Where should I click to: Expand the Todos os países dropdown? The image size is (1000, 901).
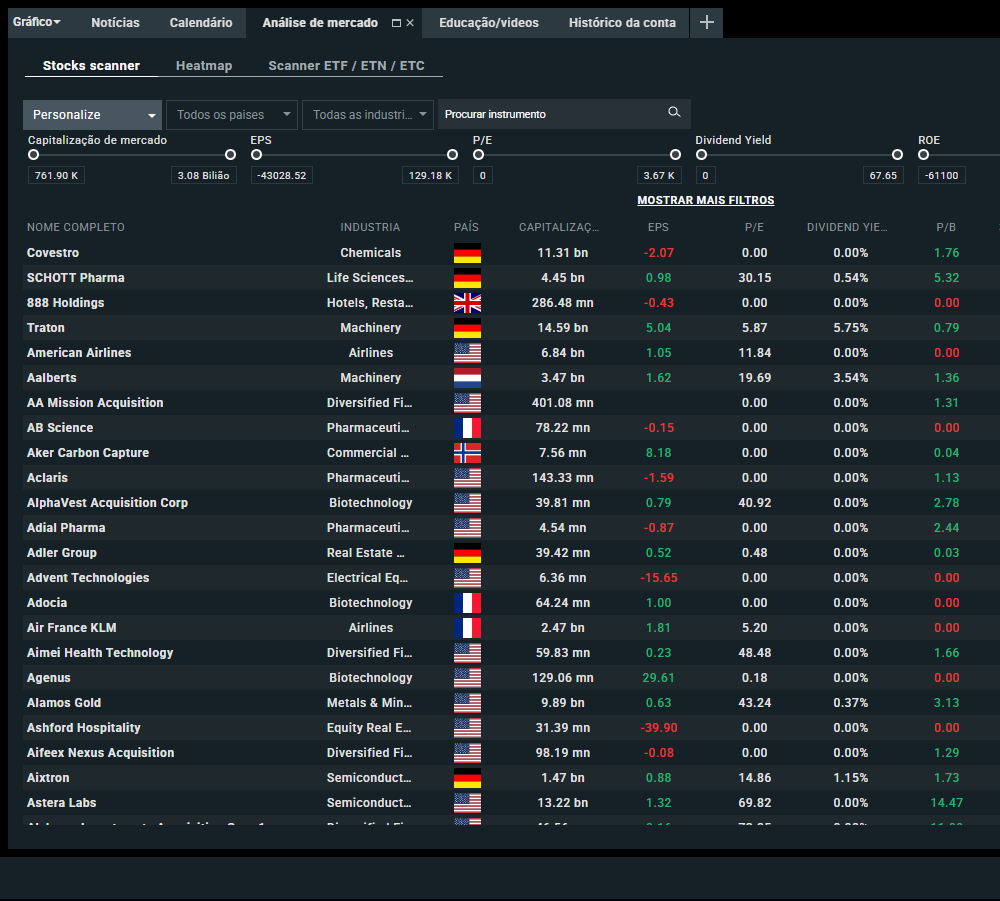pyautogui.click(x=232, y=115)
